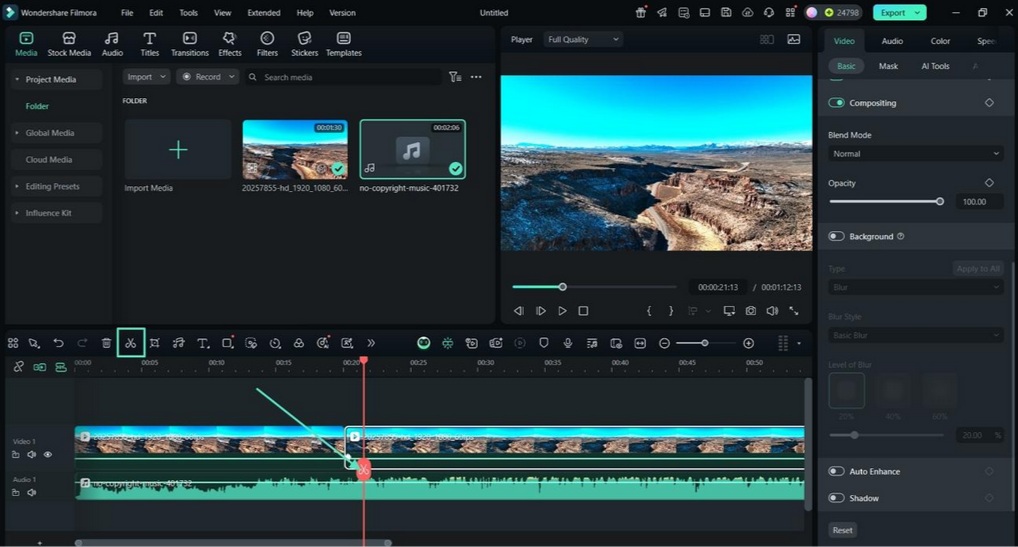This screenshot has height=547, width=1018.
Task: Open the Tools menu
Action: [x=188, y=13]
